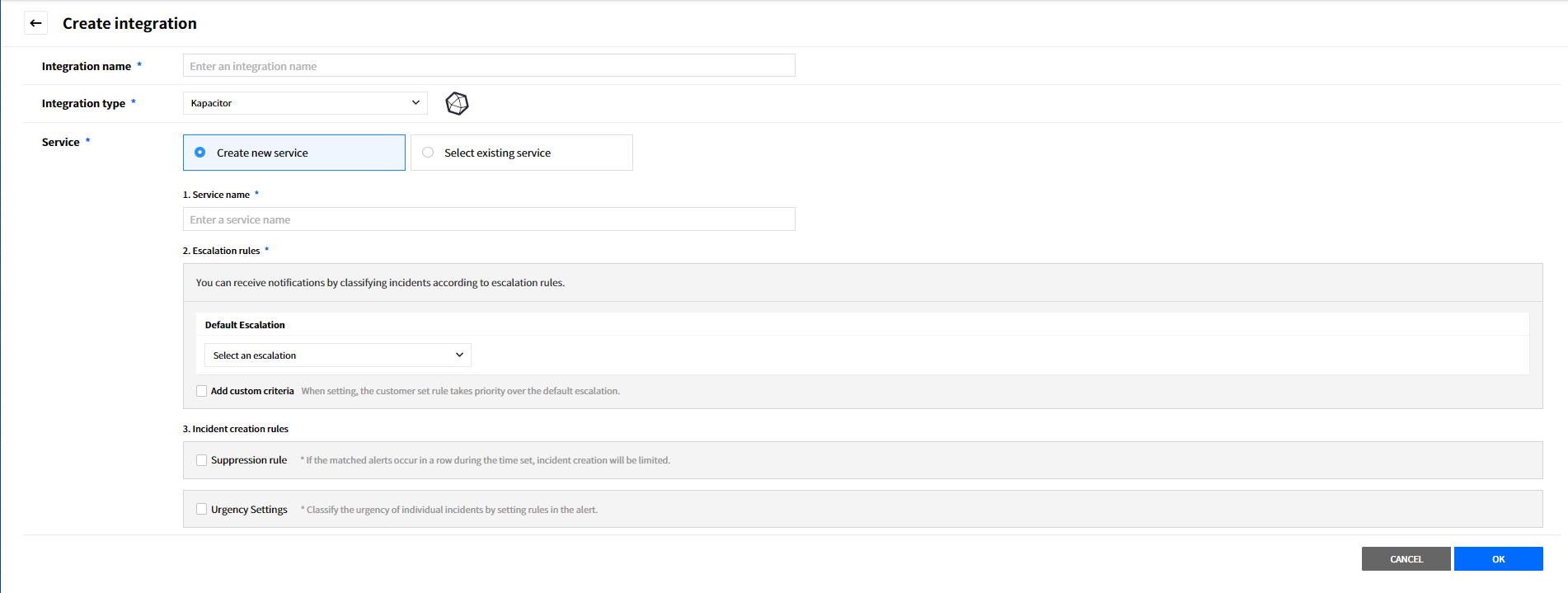Toggle the Urgency Settings checkbox

tap(202, 510)
